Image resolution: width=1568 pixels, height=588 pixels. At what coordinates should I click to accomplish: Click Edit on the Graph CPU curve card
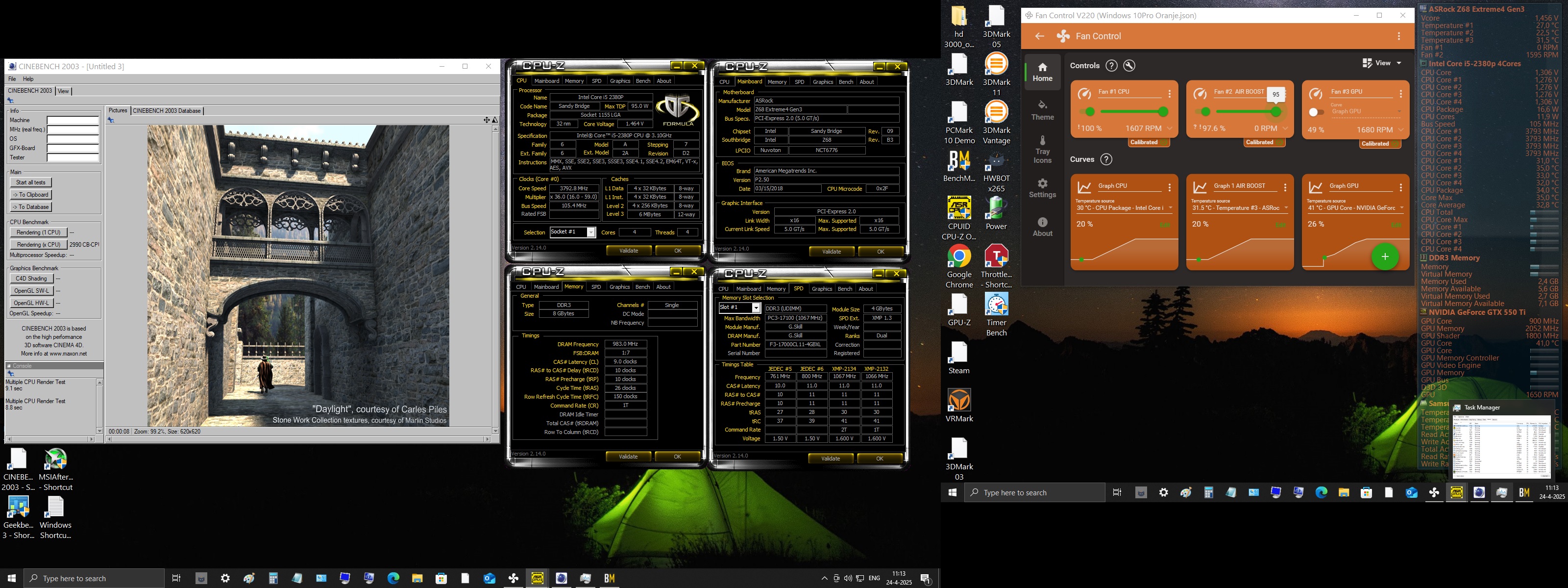(1164, 225)
